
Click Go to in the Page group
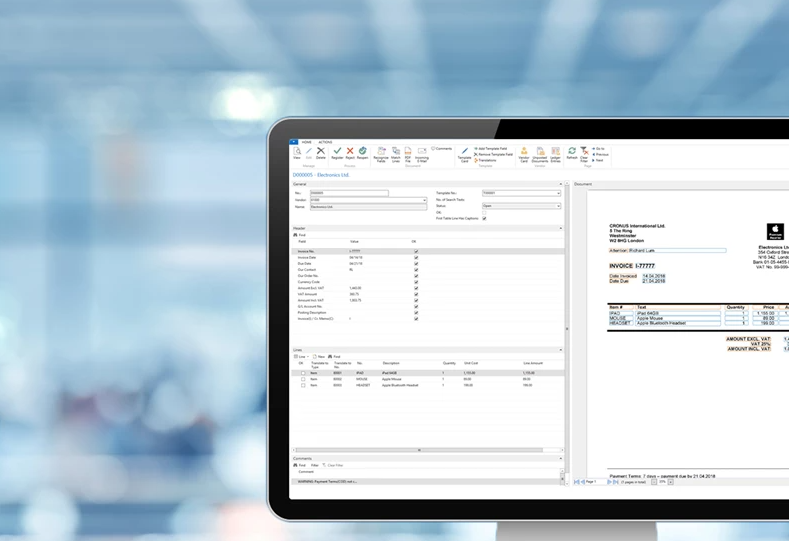[598, 148]
